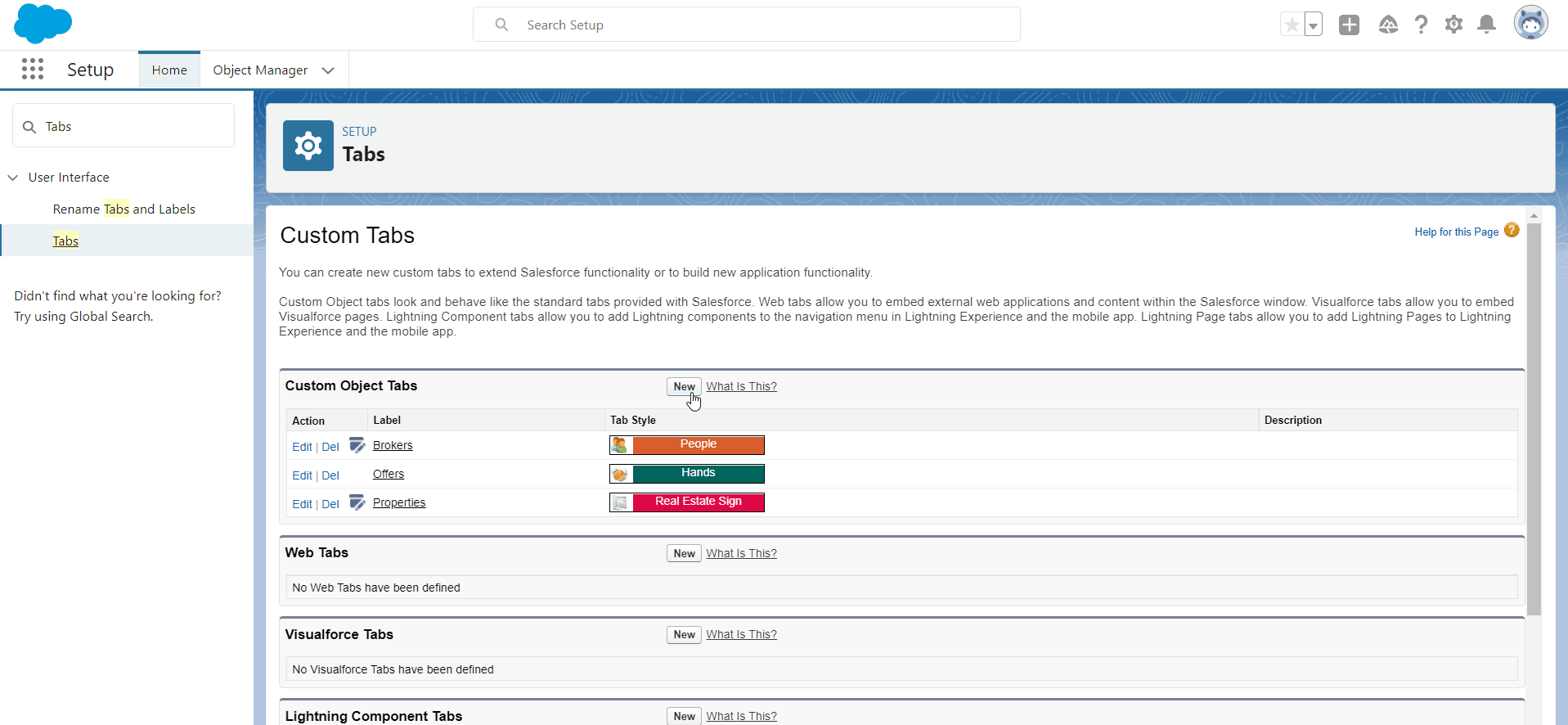
Task: Open the notifications bell
Action: [x=1486, y=25]
